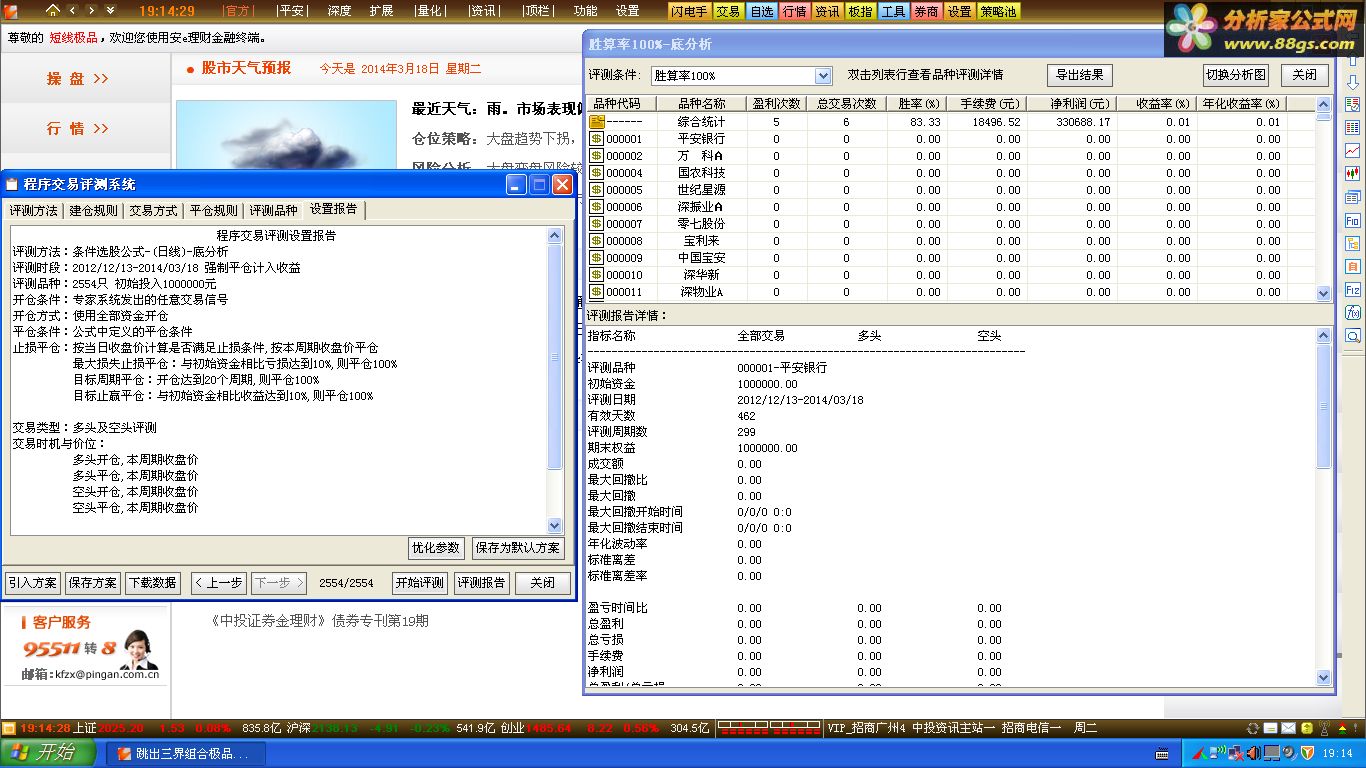
Task: Click 开始评测 button
Action: tap(420, 583)
